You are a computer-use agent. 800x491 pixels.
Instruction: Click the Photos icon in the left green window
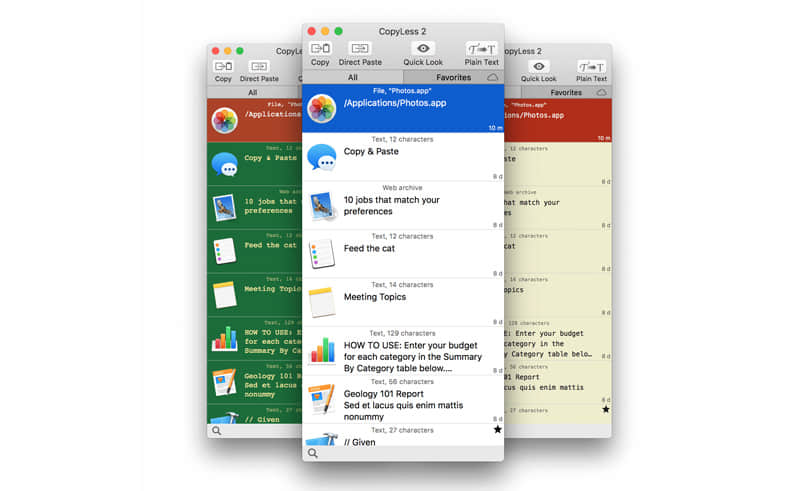[225, 120]
